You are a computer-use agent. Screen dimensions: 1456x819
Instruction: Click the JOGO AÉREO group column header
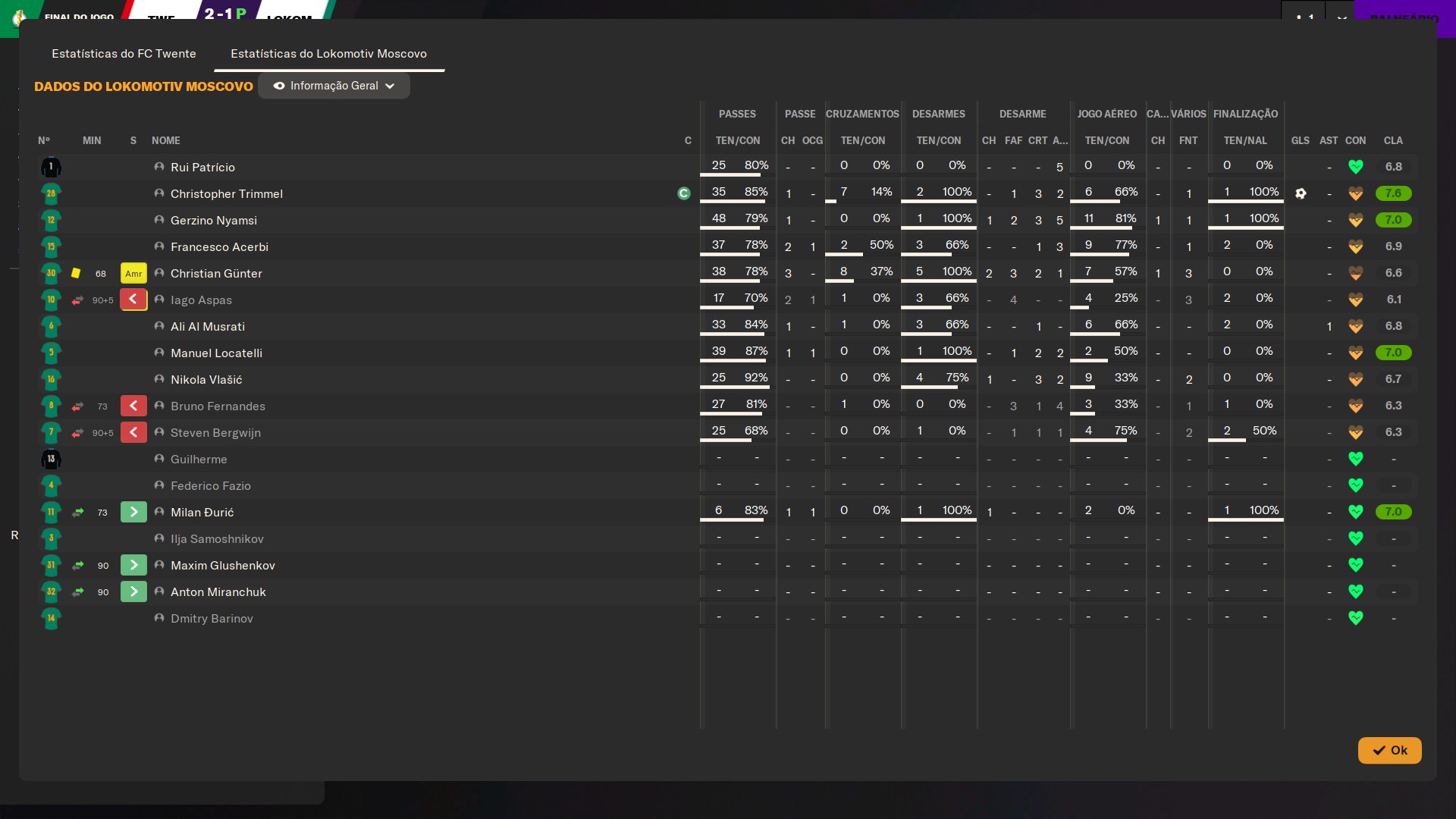pos(1107,114)
